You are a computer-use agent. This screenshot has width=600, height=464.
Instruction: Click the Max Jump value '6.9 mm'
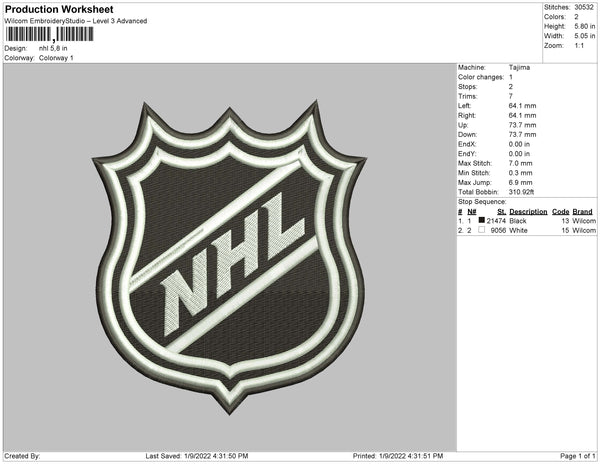tap(520, 182)
